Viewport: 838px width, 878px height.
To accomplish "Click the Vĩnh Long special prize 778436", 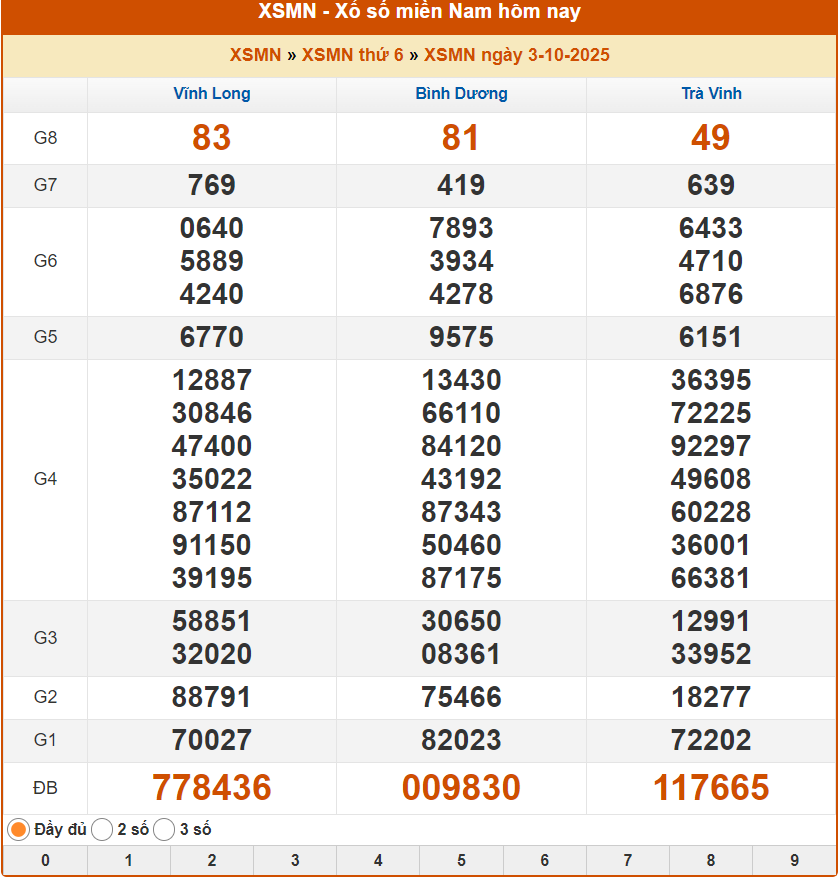I will click(x=212, y=788).
